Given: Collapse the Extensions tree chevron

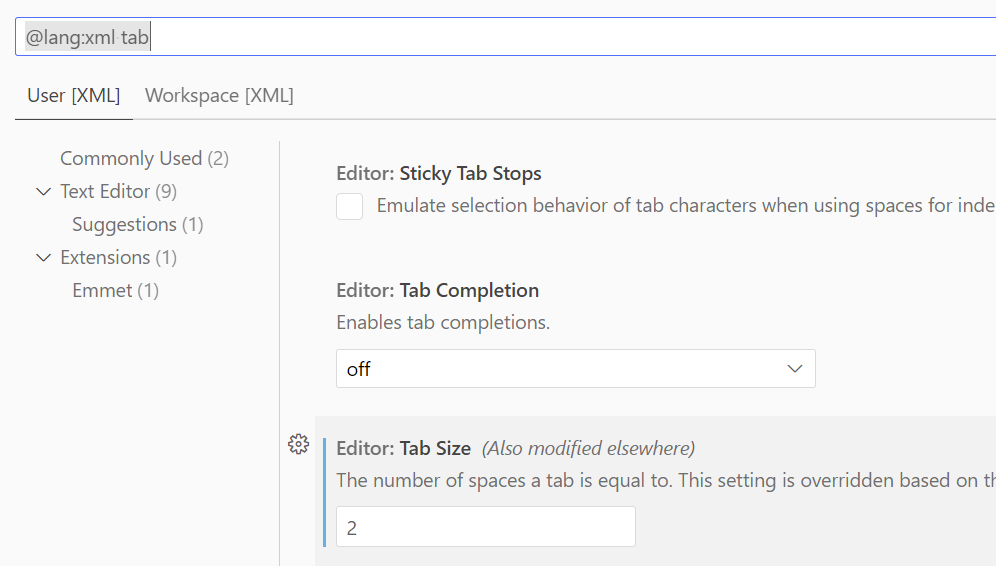Looking at the screenshot, I should click(x=43, y=257).
